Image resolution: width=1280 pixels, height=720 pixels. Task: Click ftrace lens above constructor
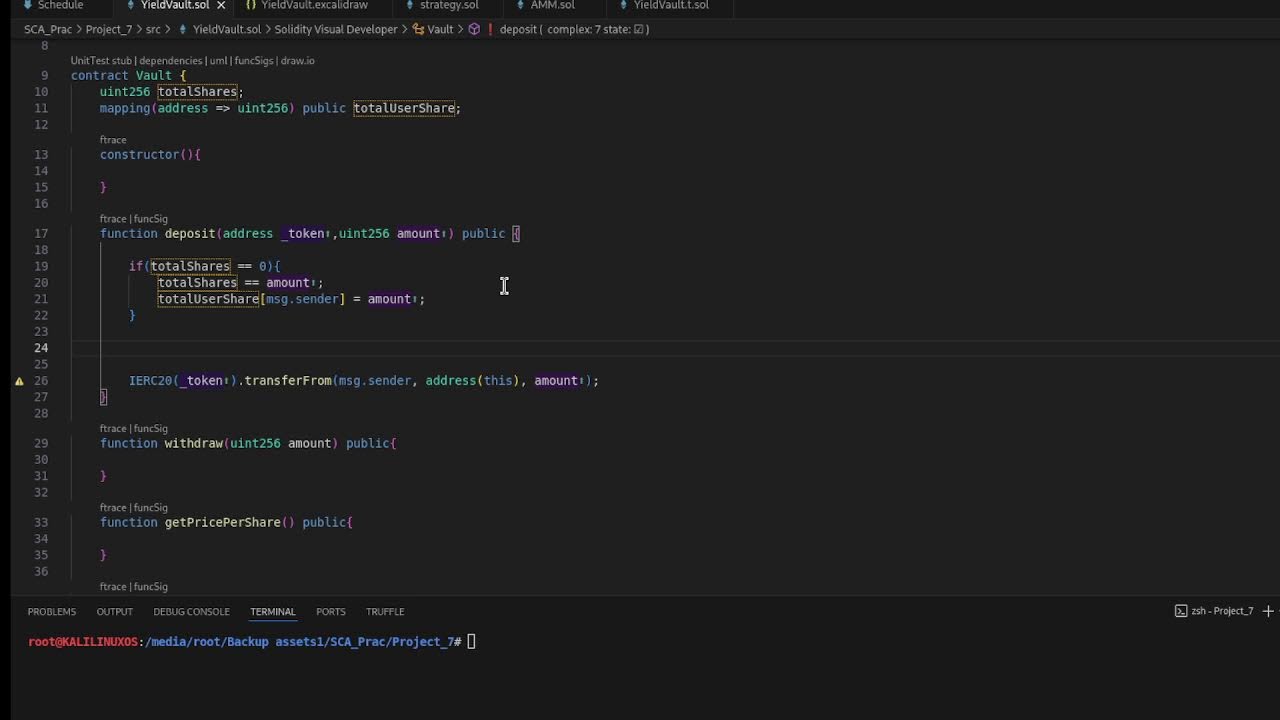pos(113,140)
